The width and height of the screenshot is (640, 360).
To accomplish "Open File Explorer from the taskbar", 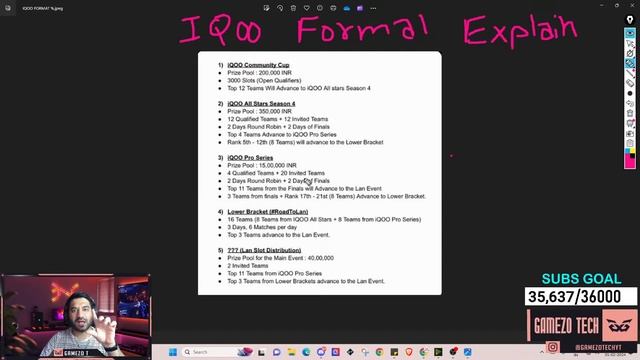I will [291, 352].
